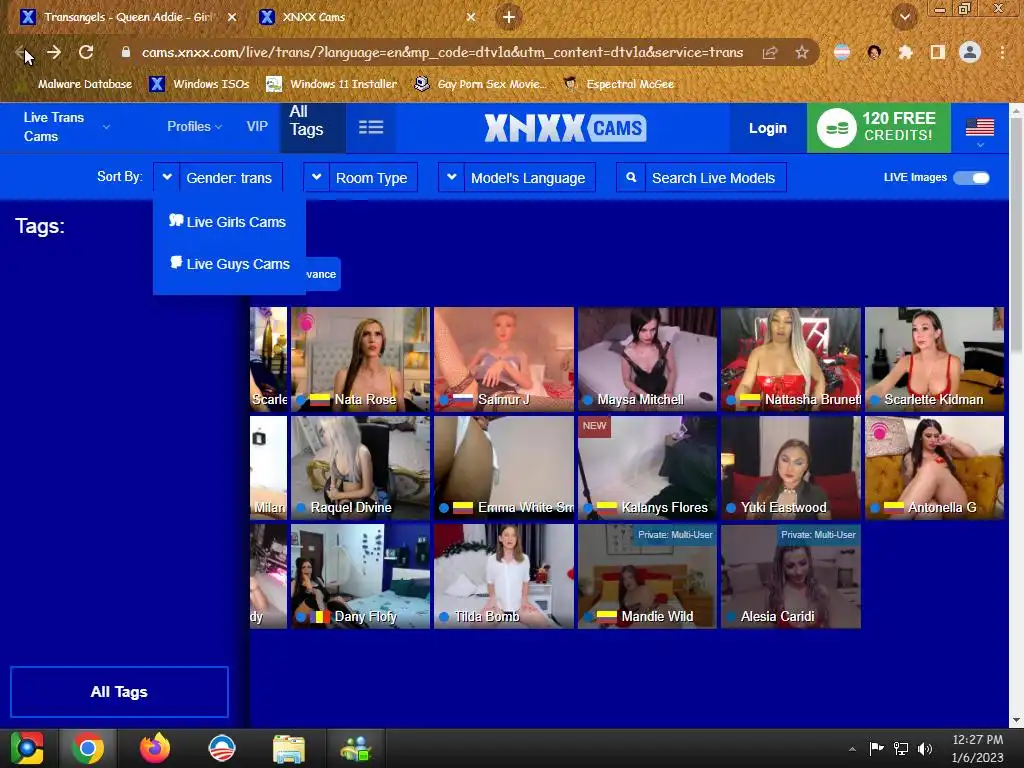
Task: Open File Explorer from the taskbar
Action: pos(289,748)
